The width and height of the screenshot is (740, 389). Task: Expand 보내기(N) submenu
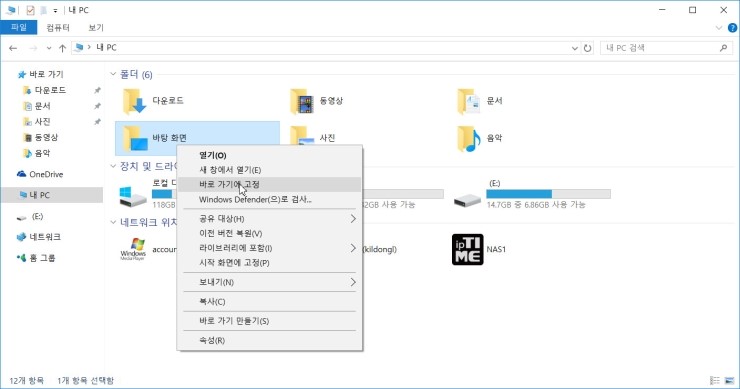pos(269,282)
